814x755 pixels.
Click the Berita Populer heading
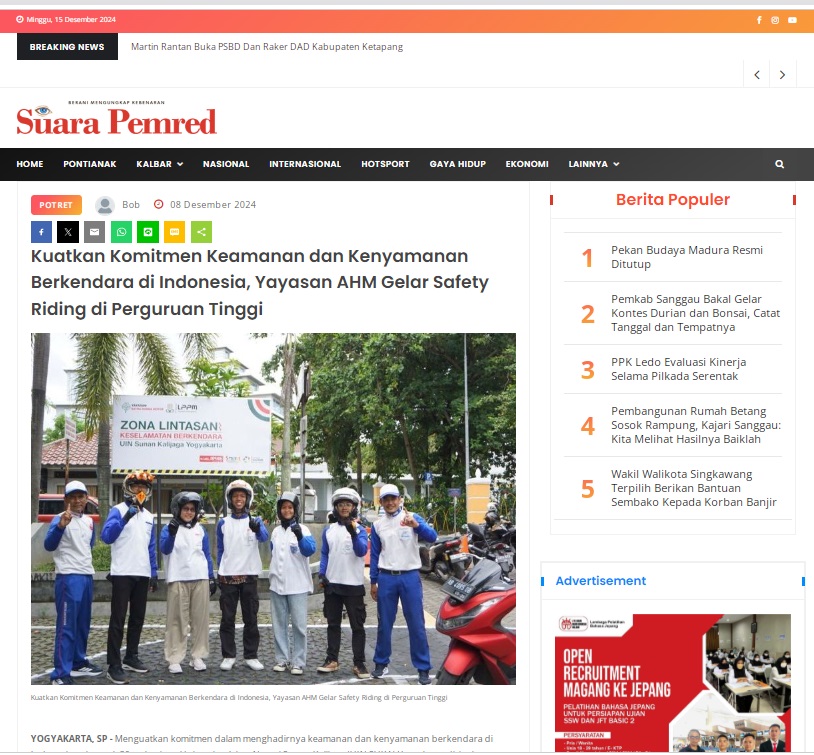point(673,199)
